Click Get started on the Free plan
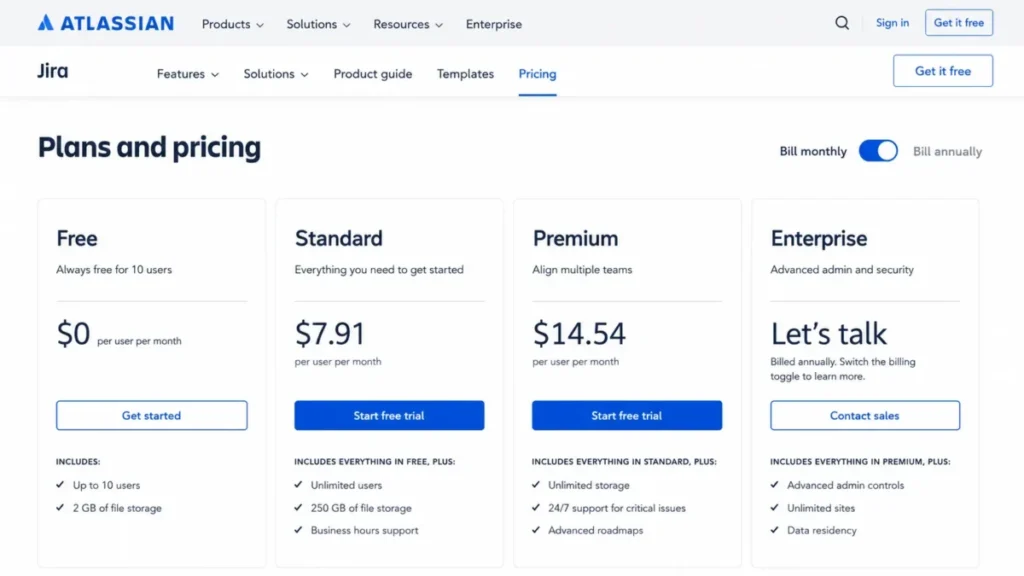Screen dimensions: 1024x576 pos(152,415)
